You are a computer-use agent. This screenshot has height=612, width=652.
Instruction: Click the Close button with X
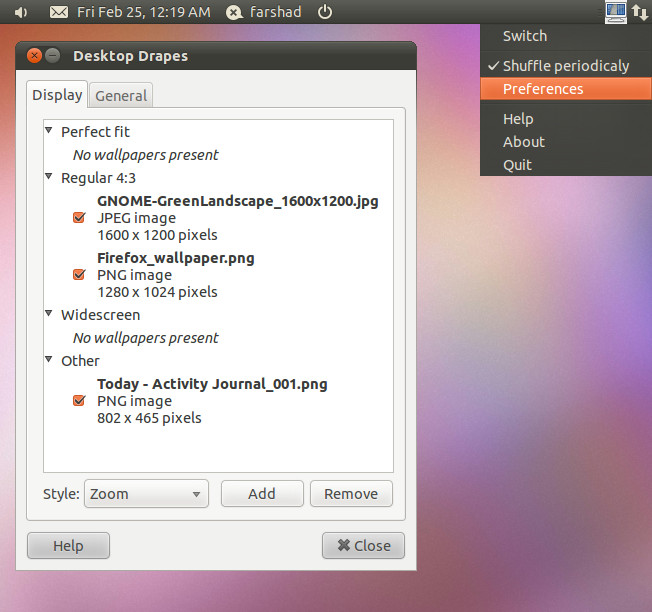363,545
